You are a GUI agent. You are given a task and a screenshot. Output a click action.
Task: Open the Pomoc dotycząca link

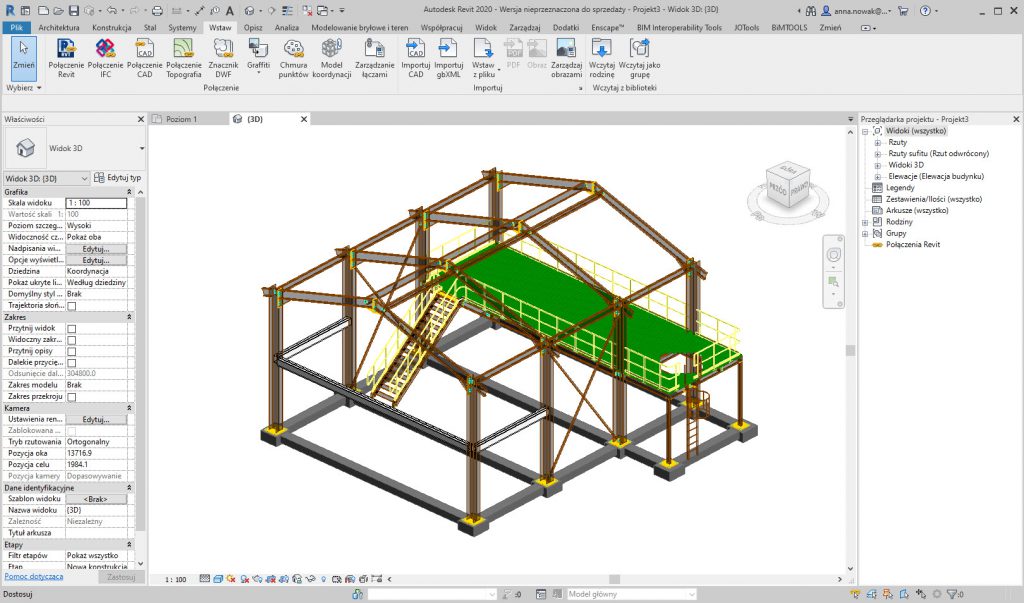click(x=34, y=577)
